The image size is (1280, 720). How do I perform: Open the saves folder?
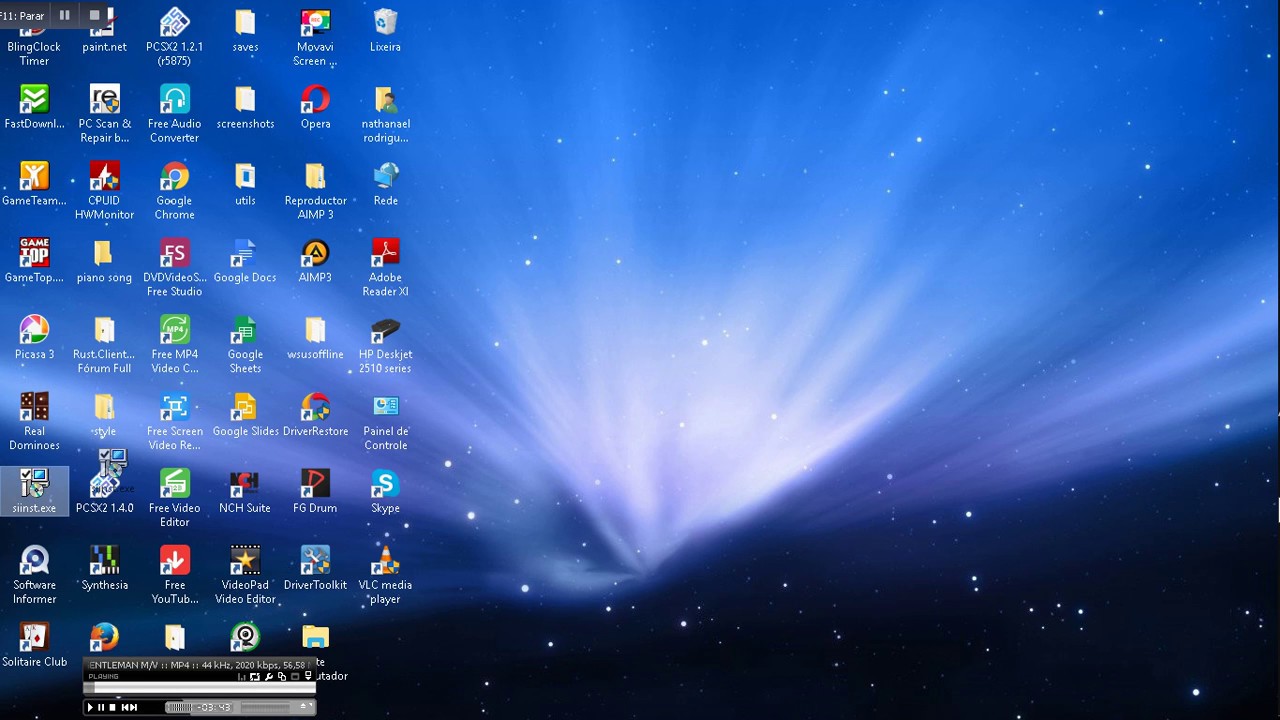click(245, 31)
